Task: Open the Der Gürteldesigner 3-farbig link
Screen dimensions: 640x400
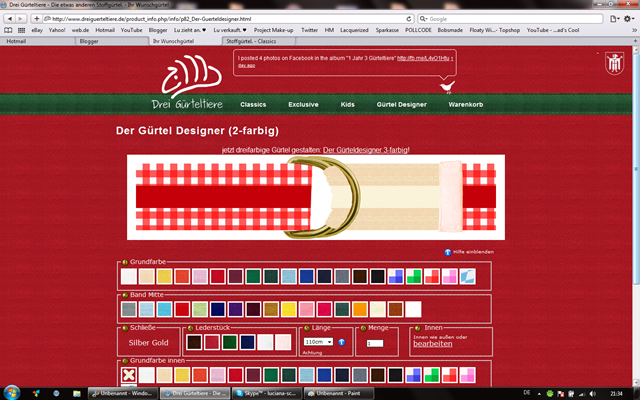Action: [366, 150]
